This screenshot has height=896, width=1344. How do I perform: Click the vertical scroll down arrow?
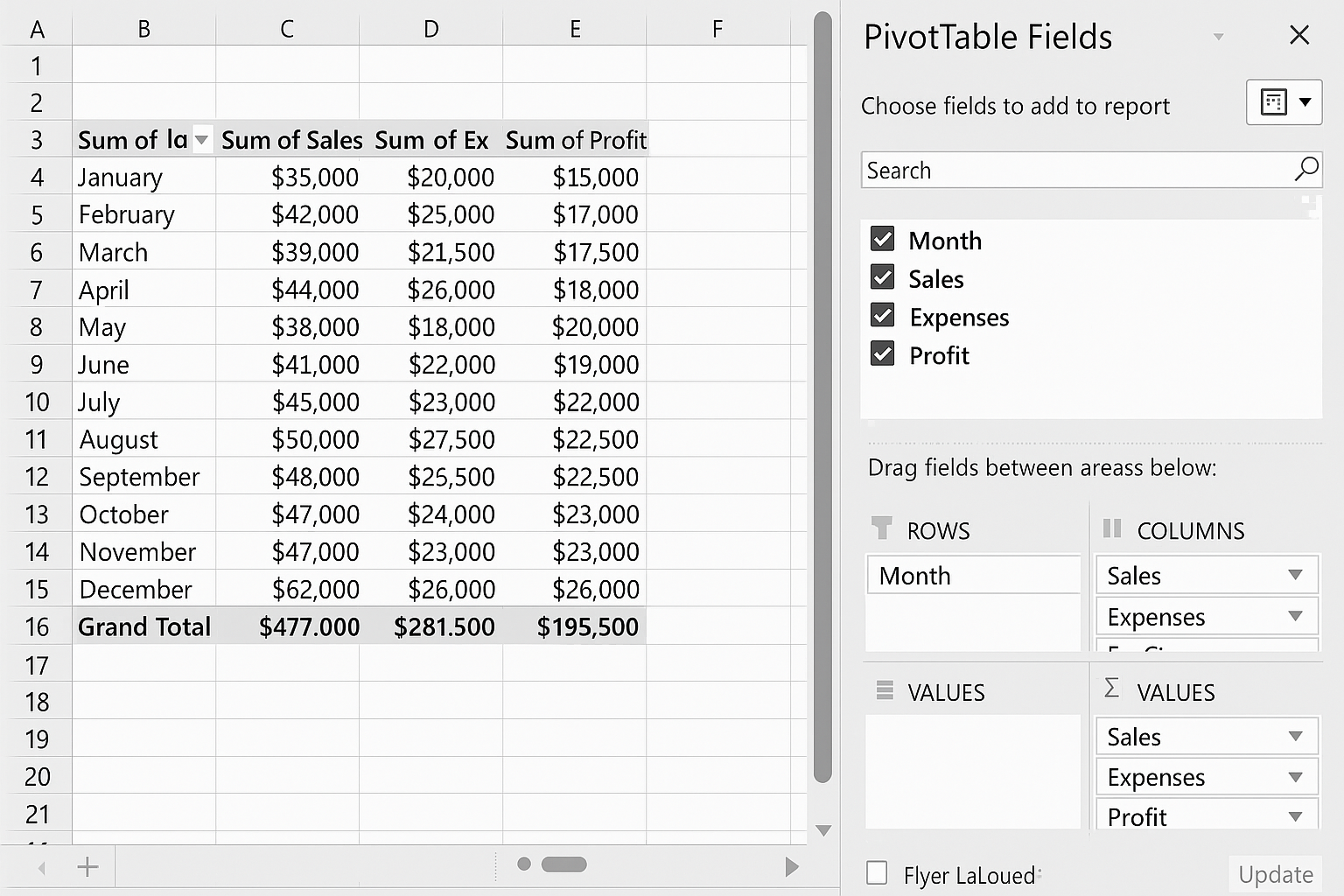click(x=822, y=830)
